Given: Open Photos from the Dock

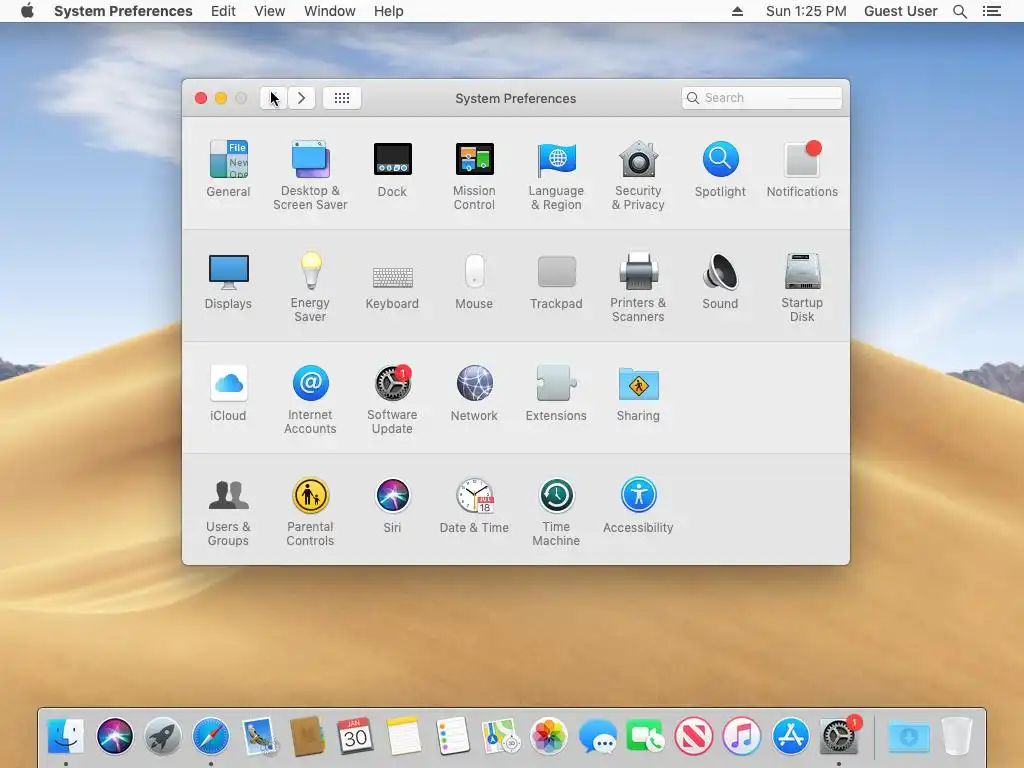Looking at the screenshot, I should tap(549, 735).
